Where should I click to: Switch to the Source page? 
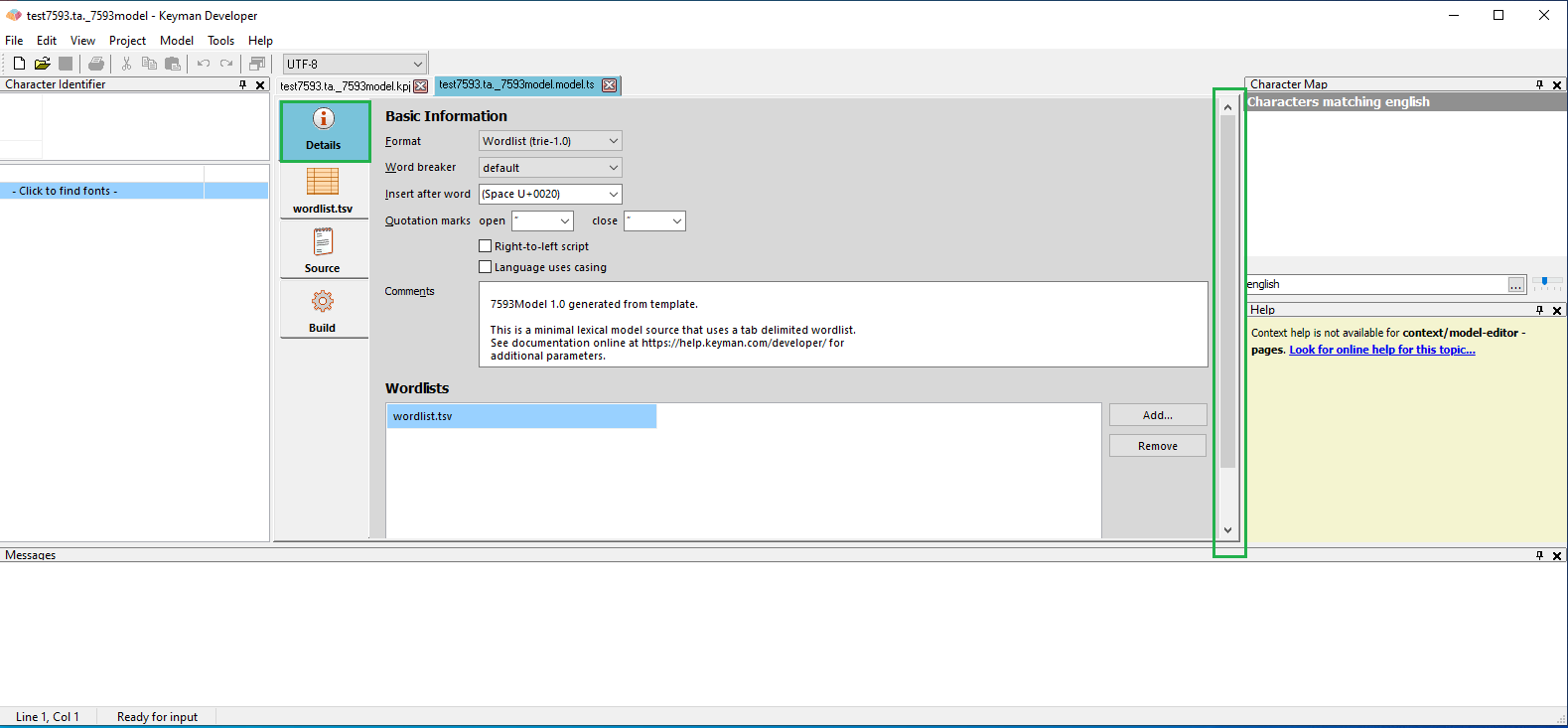coord(324,250)
